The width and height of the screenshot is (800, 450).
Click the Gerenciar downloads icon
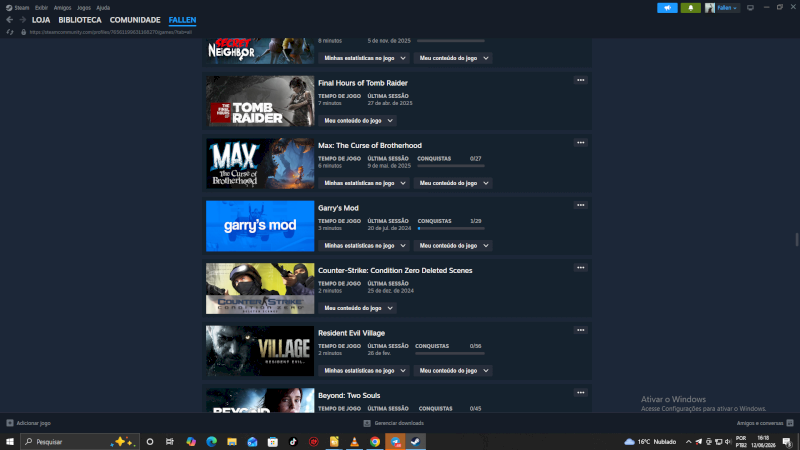coord(367,423)
